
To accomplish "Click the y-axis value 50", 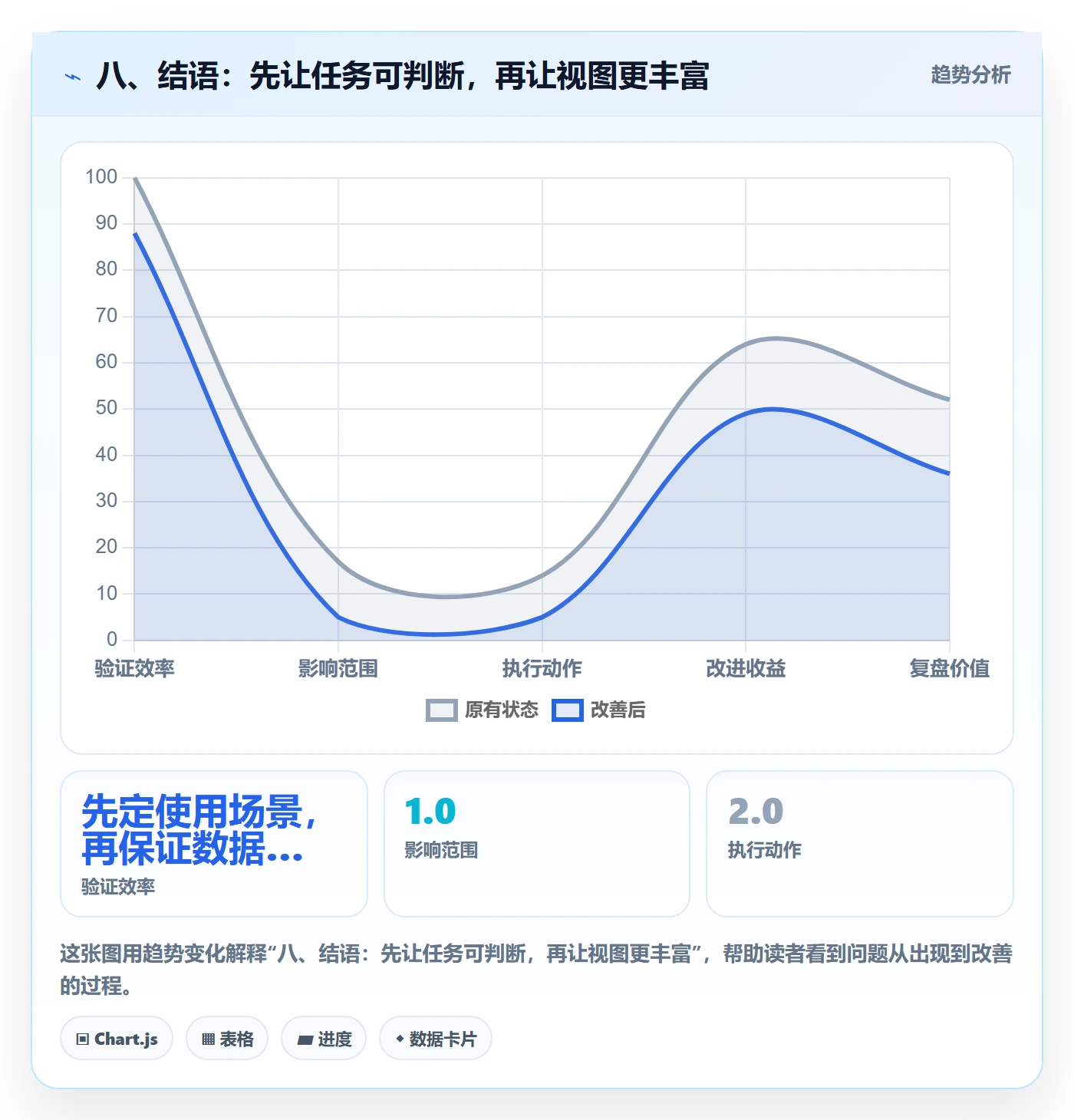I will click(x=107, y=408).
